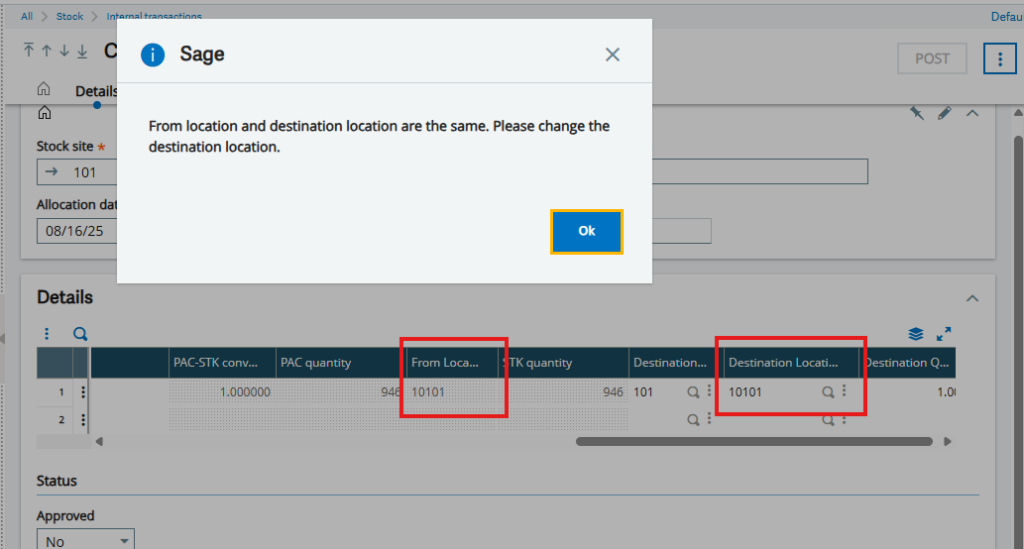
Task: Click the Internal transactions breadcrumb link
Action: [154, 16]
